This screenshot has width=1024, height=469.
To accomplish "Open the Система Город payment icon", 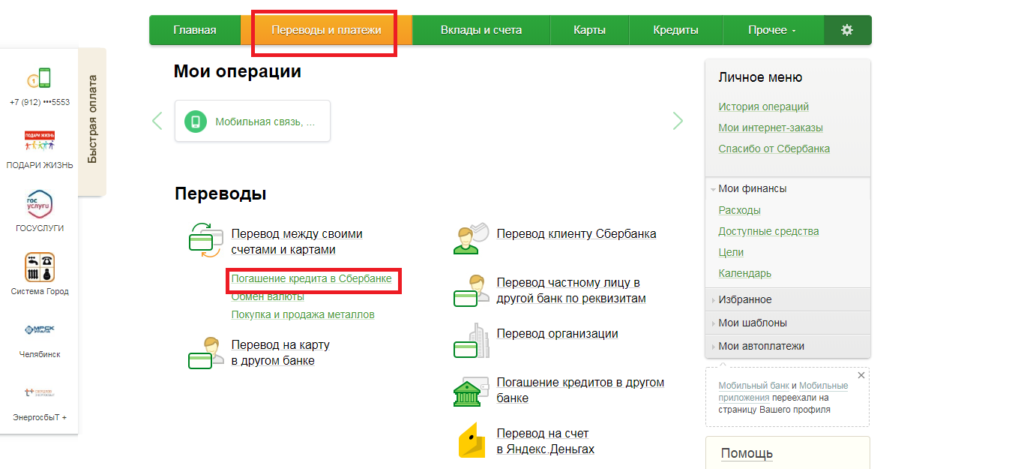I will pyautogui.click(x=40, y=268).
